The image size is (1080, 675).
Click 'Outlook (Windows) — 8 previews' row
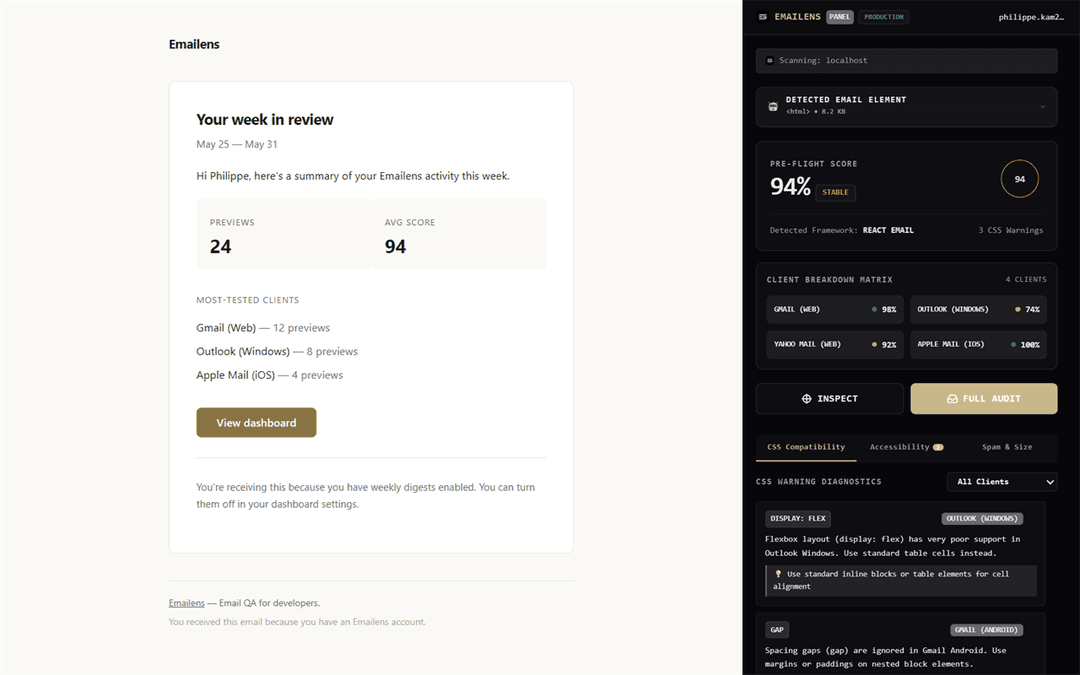click(x=277, y=351)
